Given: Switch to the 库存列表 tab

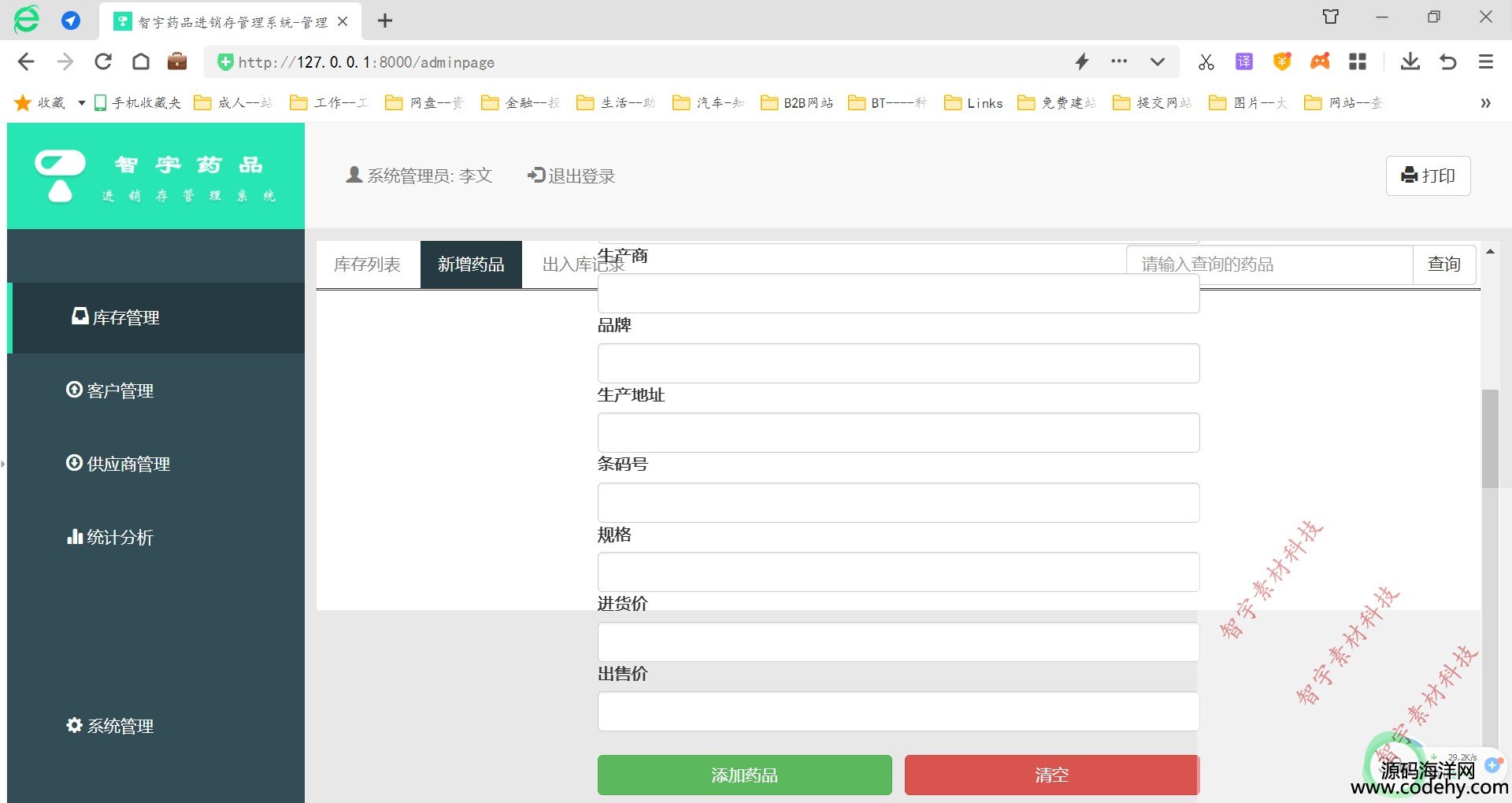Looking at the screenshot, I should pyautogui.click(x=367, y=265).
